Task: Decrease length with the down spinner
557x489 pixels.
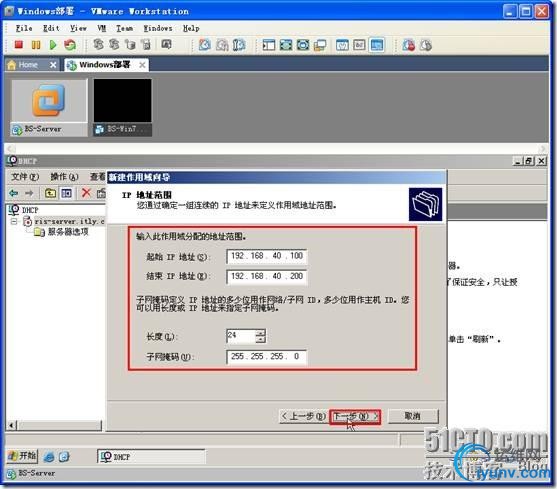Action: (x=261, y=339)
